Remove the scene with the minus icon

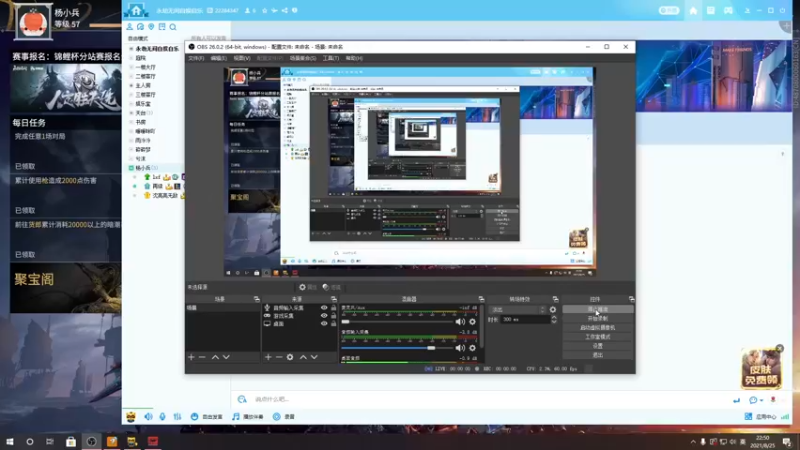click(x=202, y=357)
